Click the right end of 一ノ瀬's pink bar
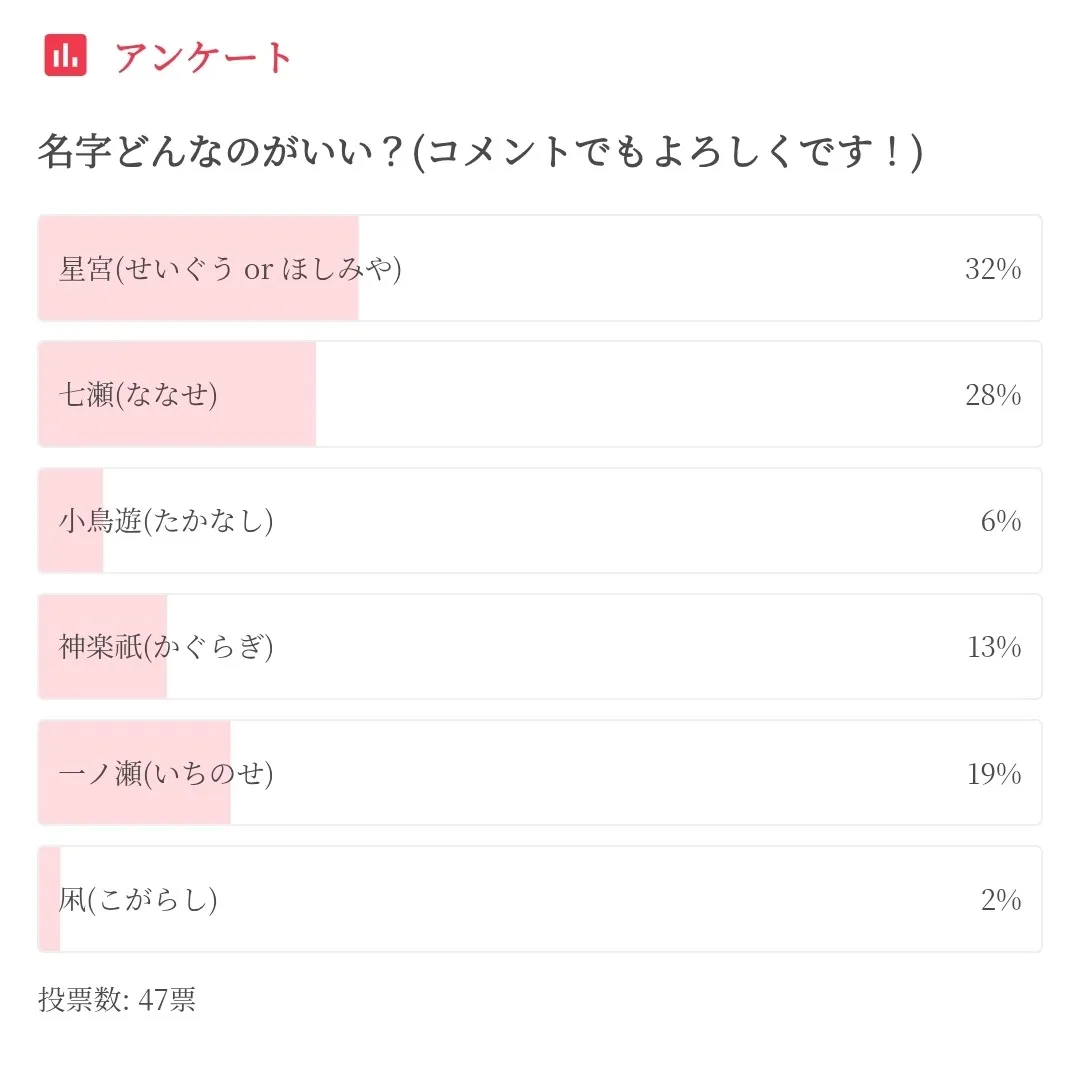The width and height of the screenshot is (1080, 1085). tap(223, 805)
